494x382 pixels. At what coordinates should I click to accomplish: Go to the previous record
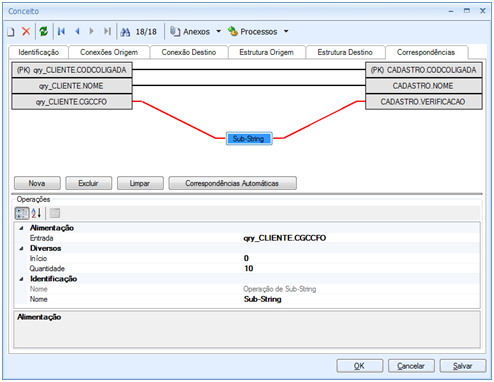(x=77, y=31)
